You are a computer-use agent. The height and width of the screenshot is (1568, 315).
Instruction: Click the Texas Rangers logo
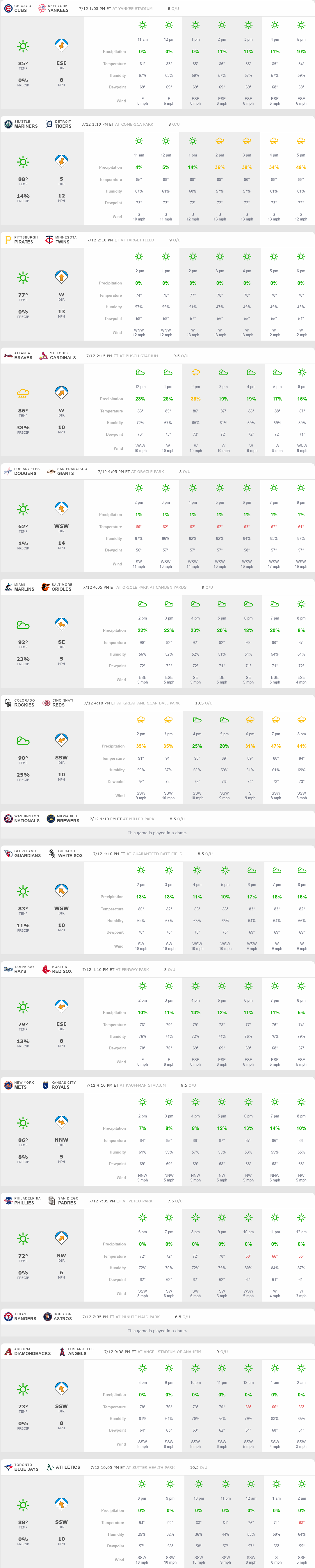click(8, 1316)
